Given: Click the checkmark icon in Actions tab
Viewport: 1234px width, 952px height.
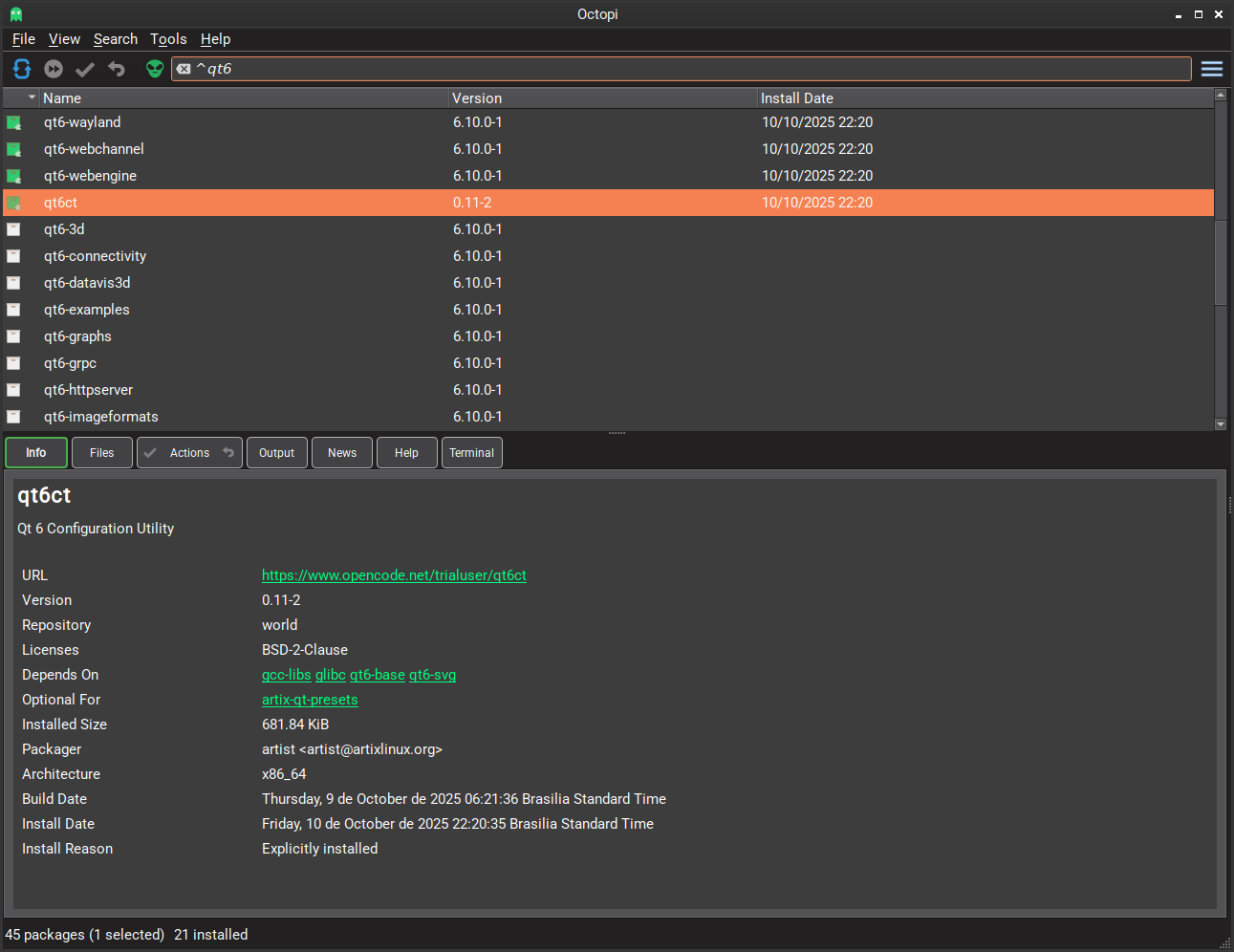Looking at the screenshot, I should click(150, 453).
